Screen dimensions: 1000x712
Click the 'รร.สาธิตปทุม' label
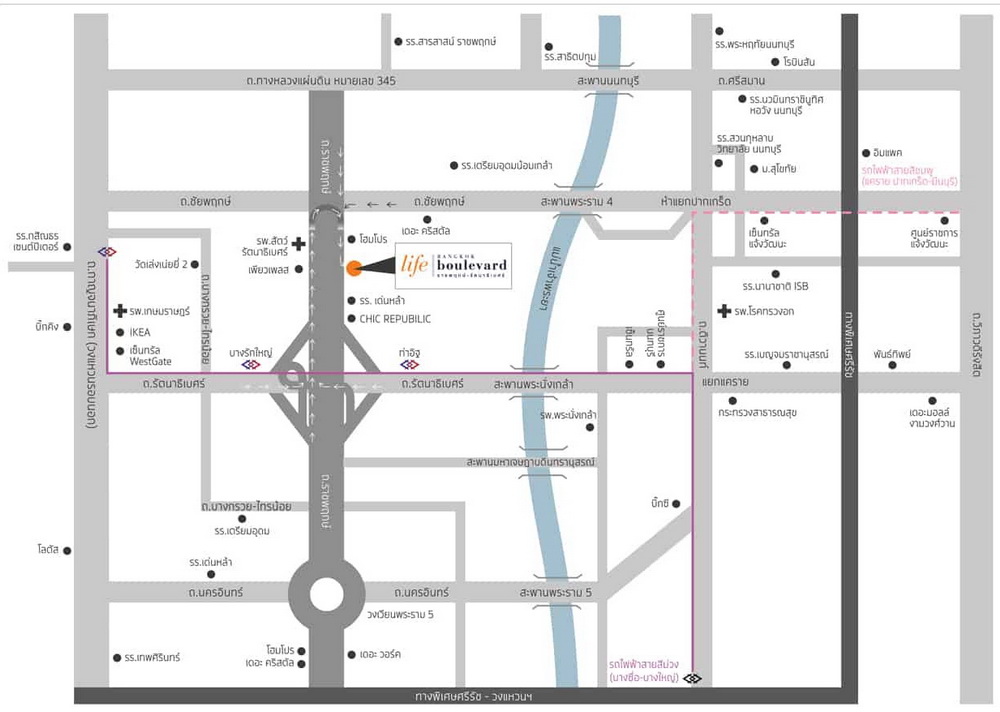(x=570, y=57)
